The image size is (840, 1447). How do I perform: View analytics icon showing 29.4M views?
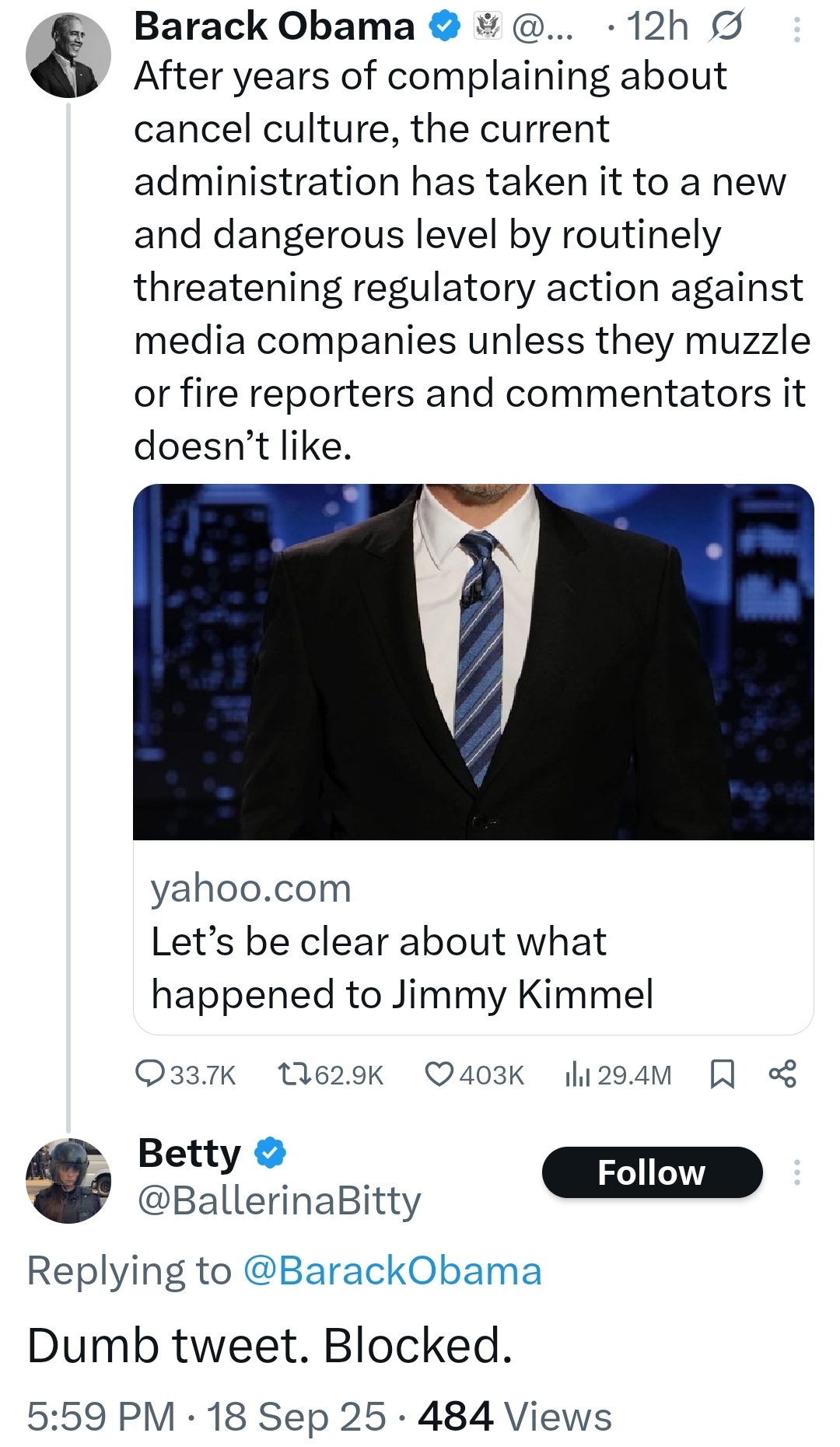point(578,1074)
